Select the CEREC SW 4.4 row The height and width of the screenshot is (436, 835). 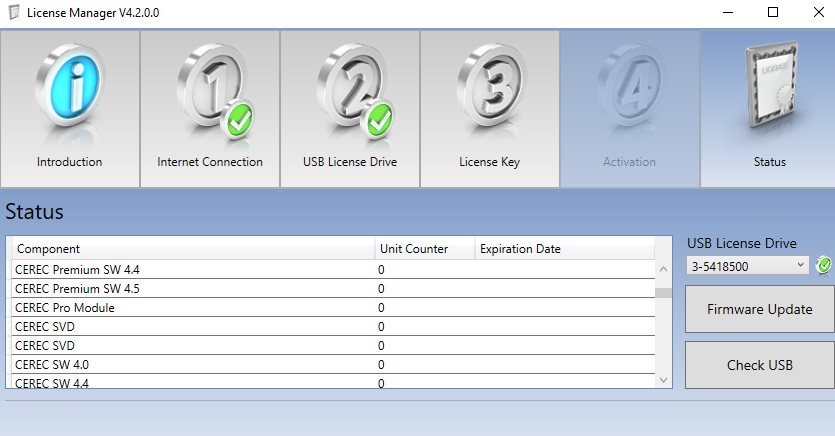click(x=333, y=382)
